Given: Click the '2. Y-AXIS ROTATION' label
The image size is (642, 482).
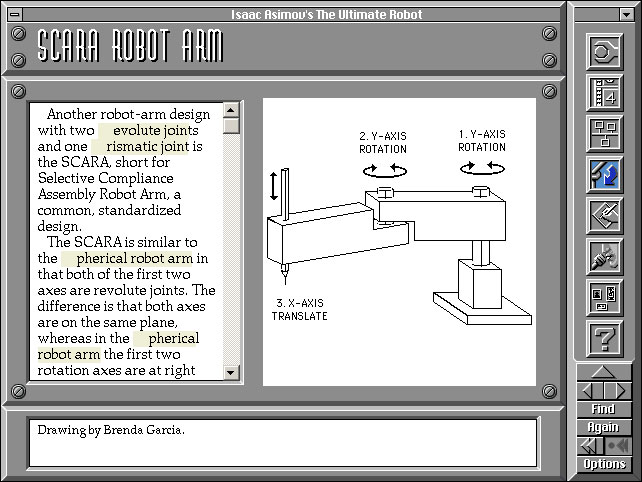Looking at the screenshot, I should click(x=383, y=143).
